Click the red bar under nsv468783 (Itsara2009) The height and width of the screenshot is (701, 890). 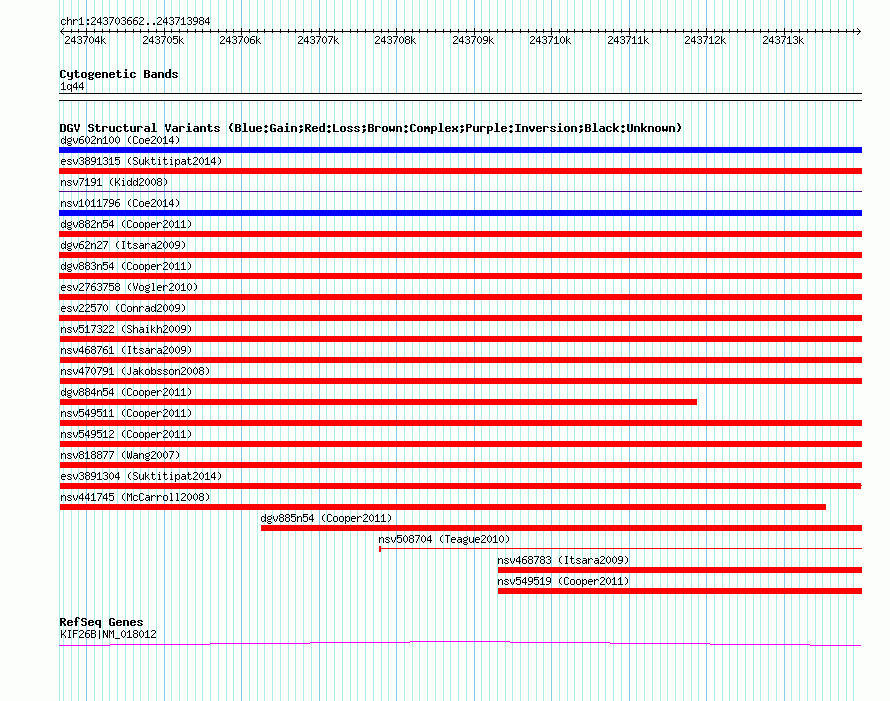tap(680, 570)
